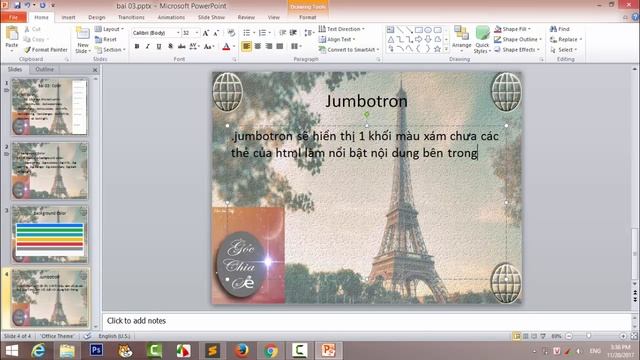The width and height of the screenshot is (640, 360).
Task: Switch to the Design tab
Action: click(97, 17)
